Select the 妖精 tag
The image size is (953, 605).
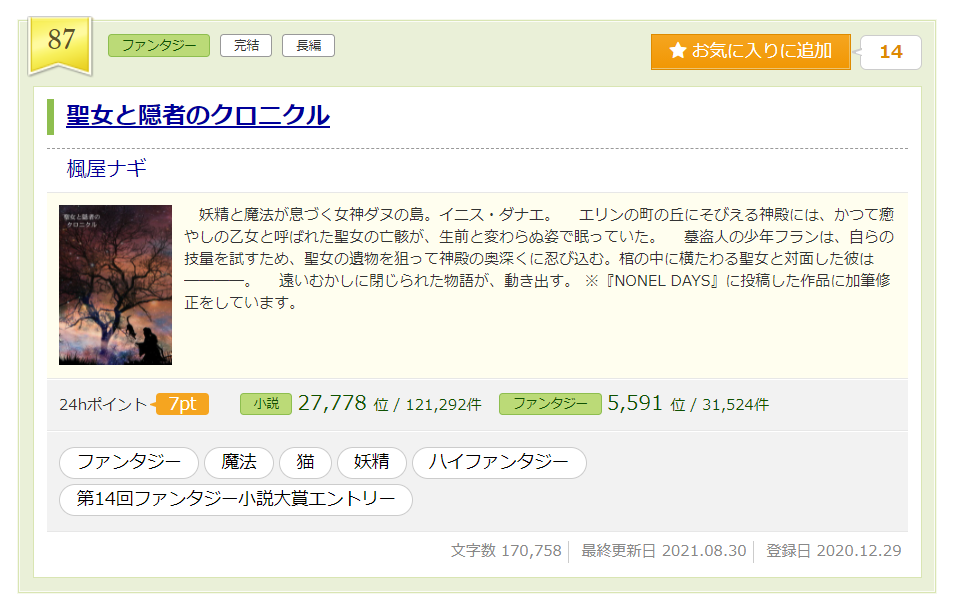(371, 463)
